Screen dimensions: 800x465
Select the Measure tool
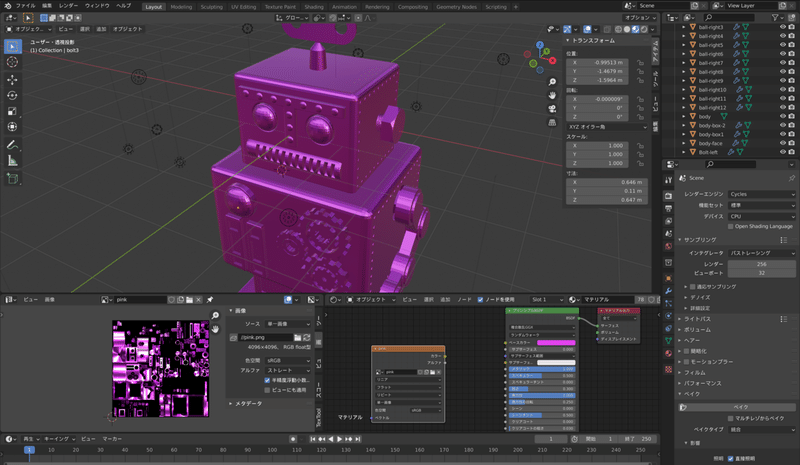click(12, 161)
